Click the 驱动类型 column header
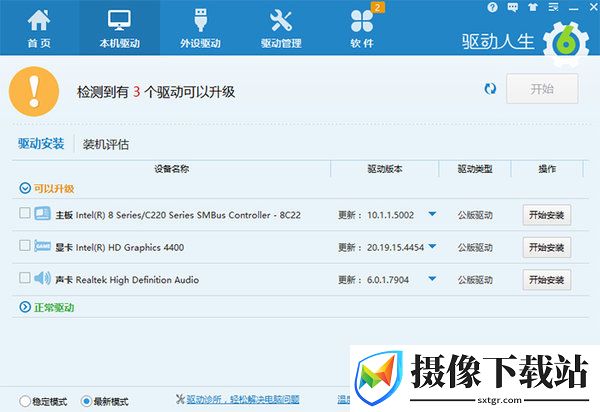This screenshot has height=412, width=600. tap(475, 169)
